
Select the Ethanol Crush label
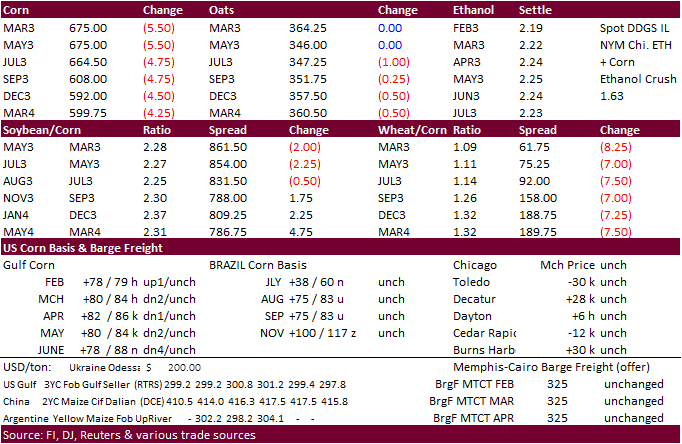[x=638, y=79]
